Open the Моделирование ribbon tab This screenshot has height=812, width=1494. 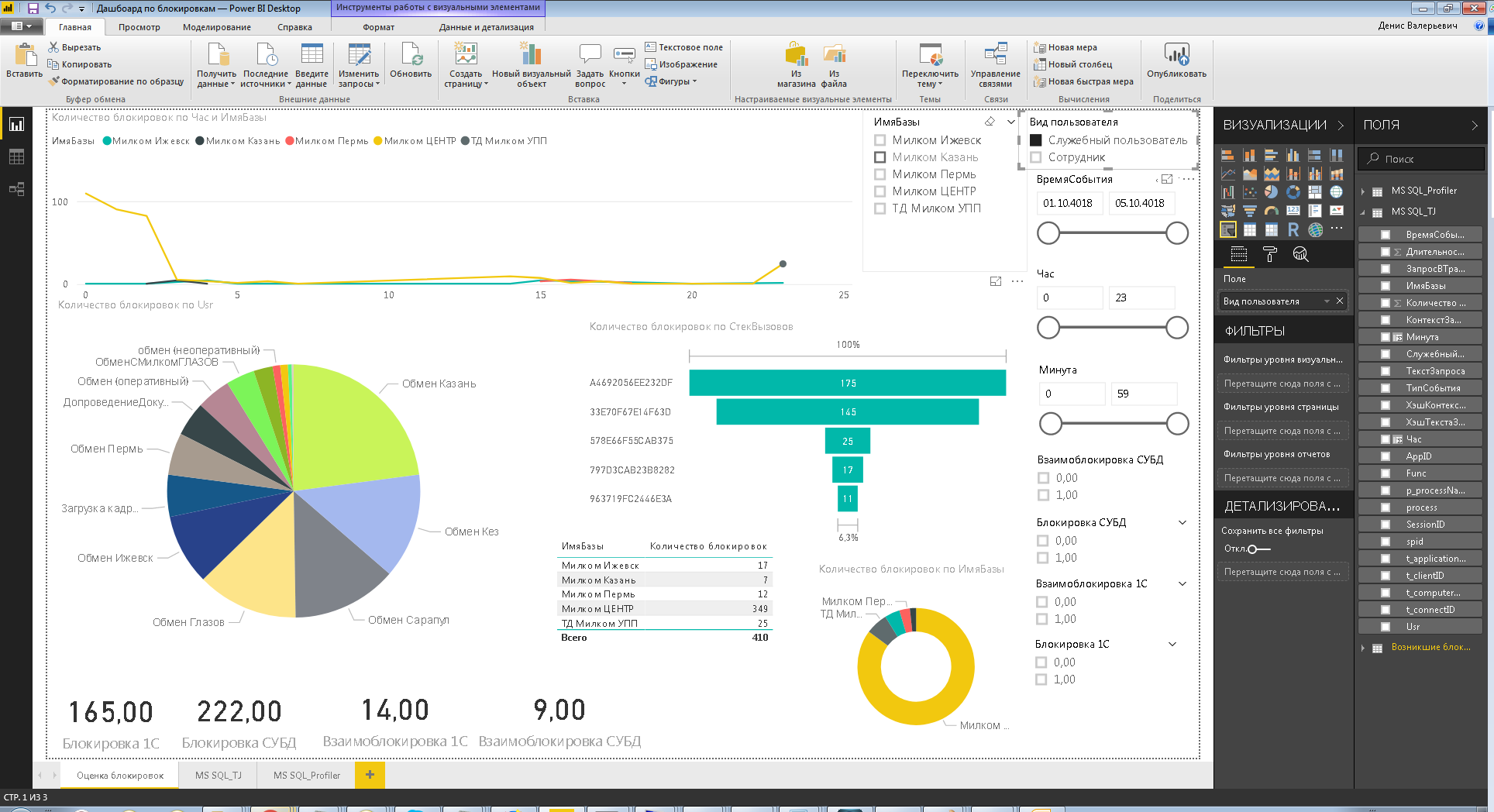pyautogui.click(x=217, y=27)
